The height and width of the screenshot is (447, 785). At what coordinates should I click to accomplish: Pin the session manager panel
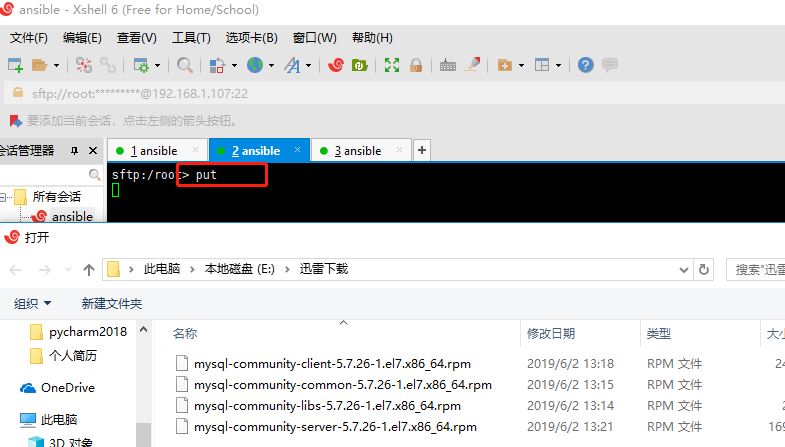[x=74, y=151]
